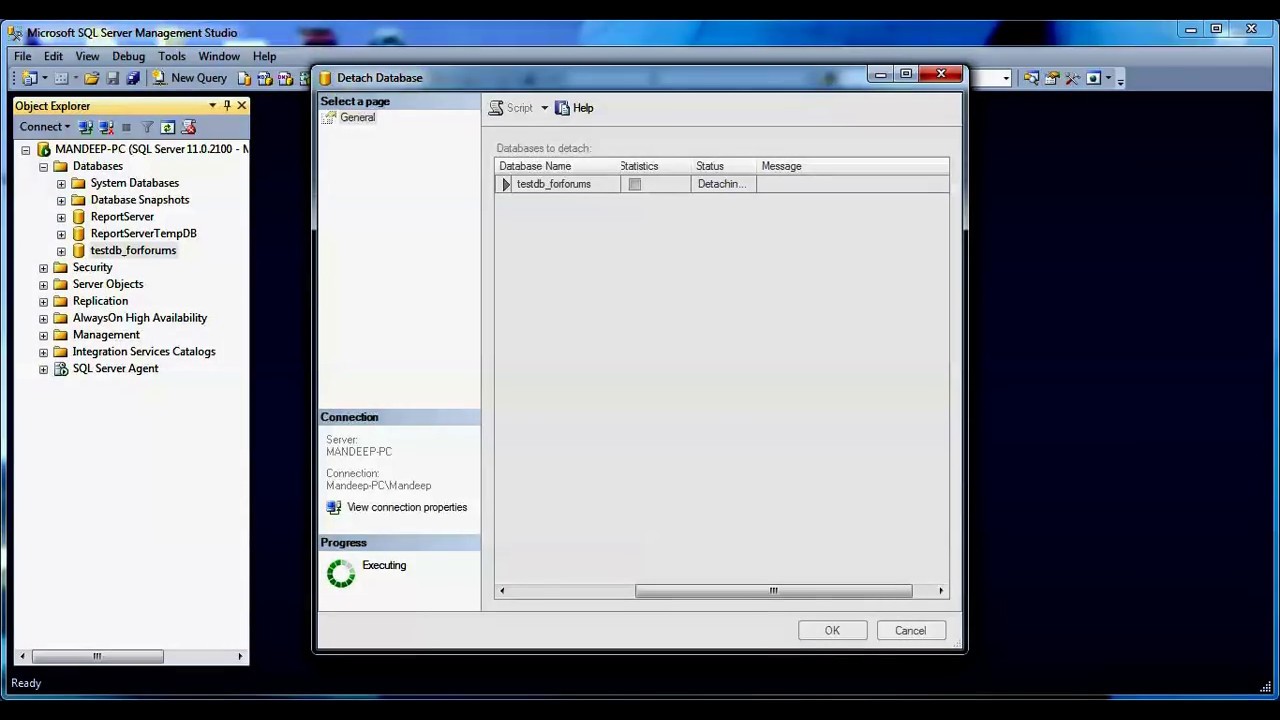Image resolution: width=1280 pixels, height=720 pixels.
Task: Click the Save All icon
Action: [x=133, y=78]
